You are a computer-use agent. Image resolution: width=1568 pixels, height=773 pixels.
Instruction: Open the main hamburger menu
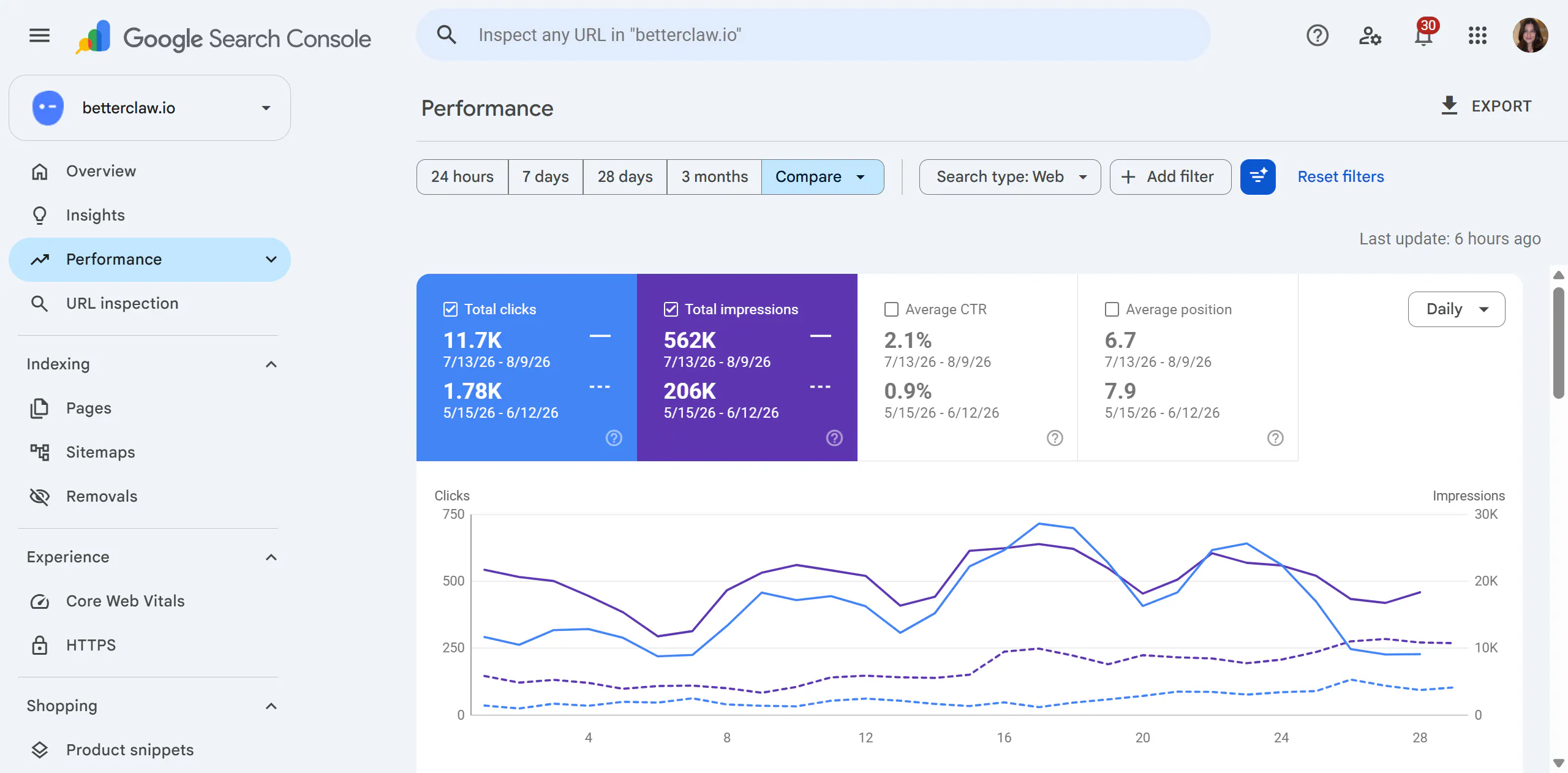click(x=39, y=36)
